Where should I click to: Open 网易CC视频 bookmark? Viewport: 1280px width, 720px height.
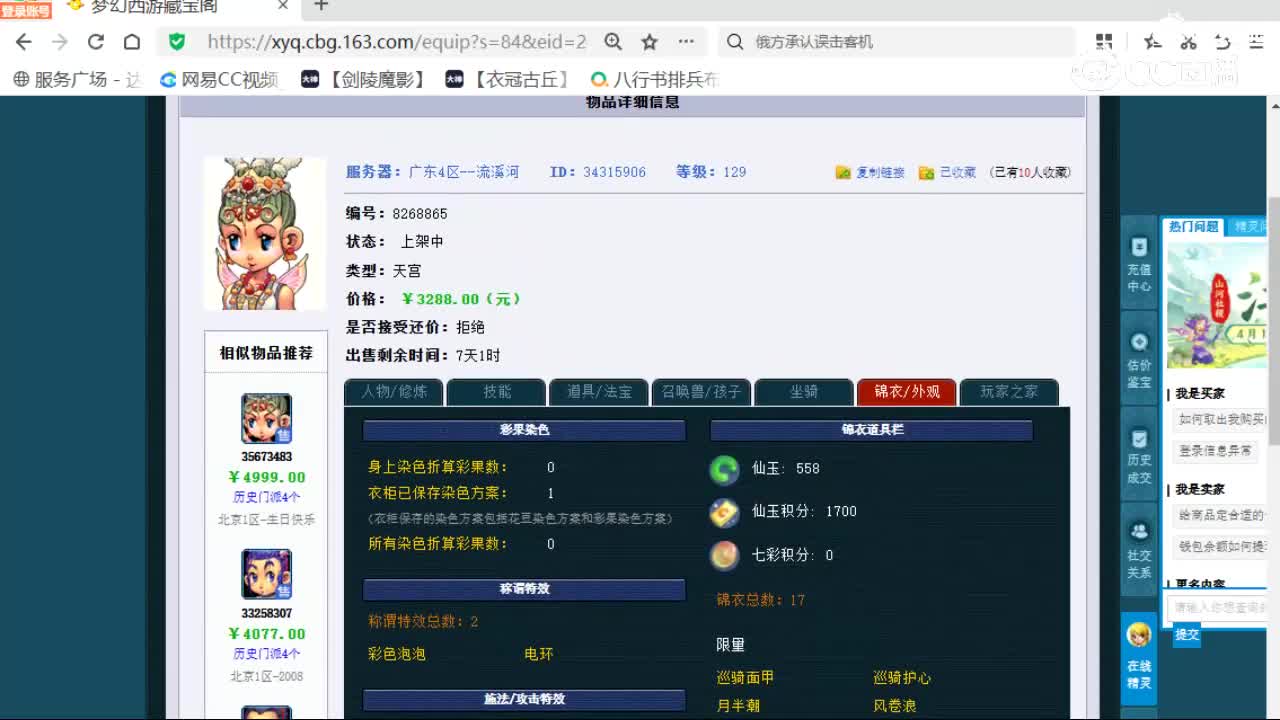[219, 79]
